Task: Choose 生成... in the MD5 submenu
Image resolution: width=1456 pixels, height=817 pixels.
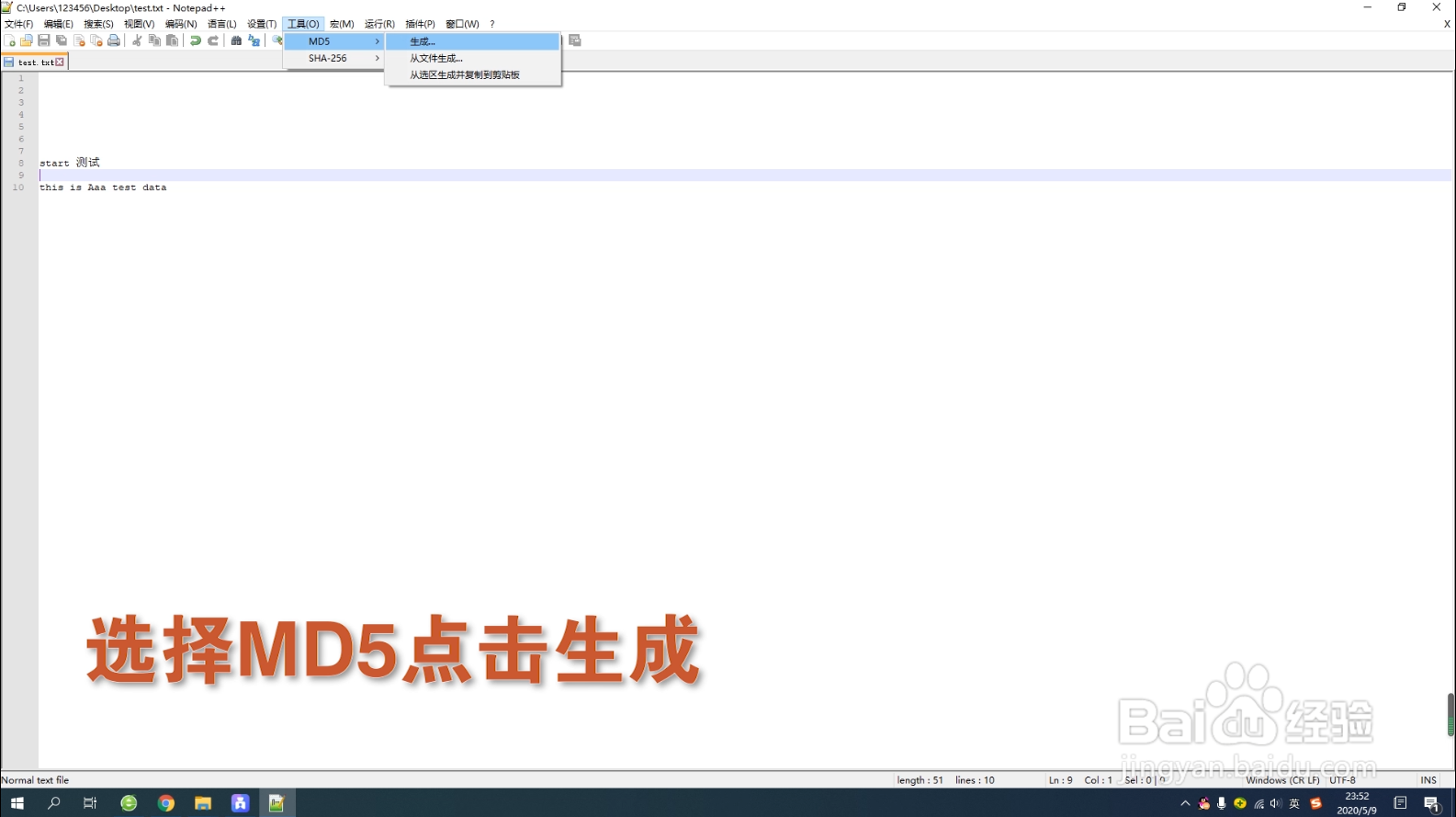Action: [473, 41]
